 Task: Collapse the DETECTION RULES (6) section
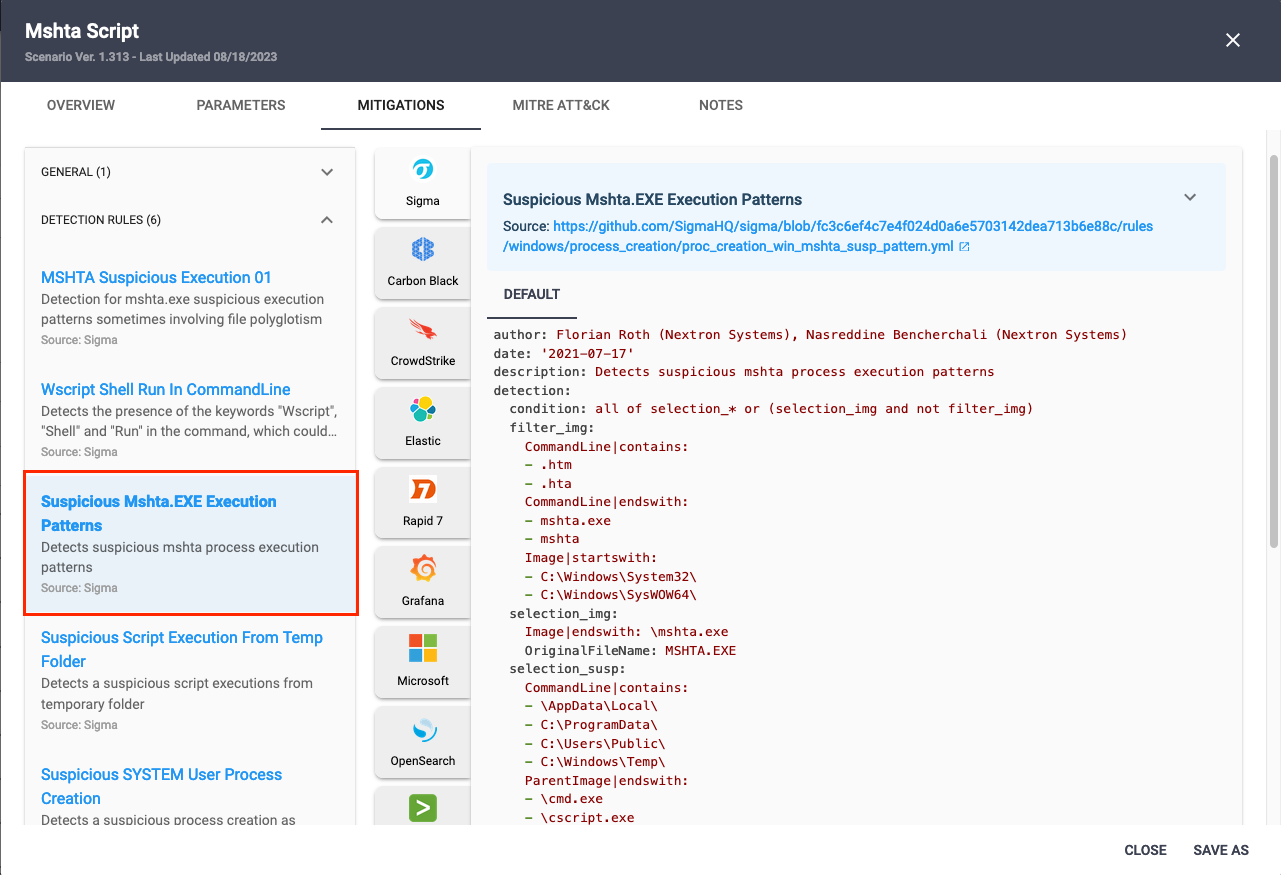click(x=327, y=220)
